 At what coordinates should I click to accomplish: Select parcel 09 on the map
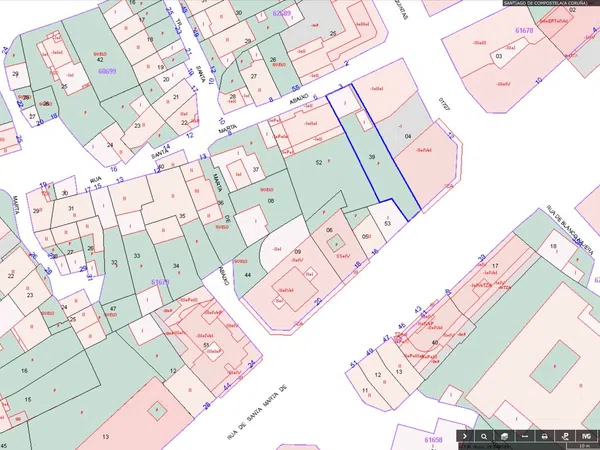point(298,251)
